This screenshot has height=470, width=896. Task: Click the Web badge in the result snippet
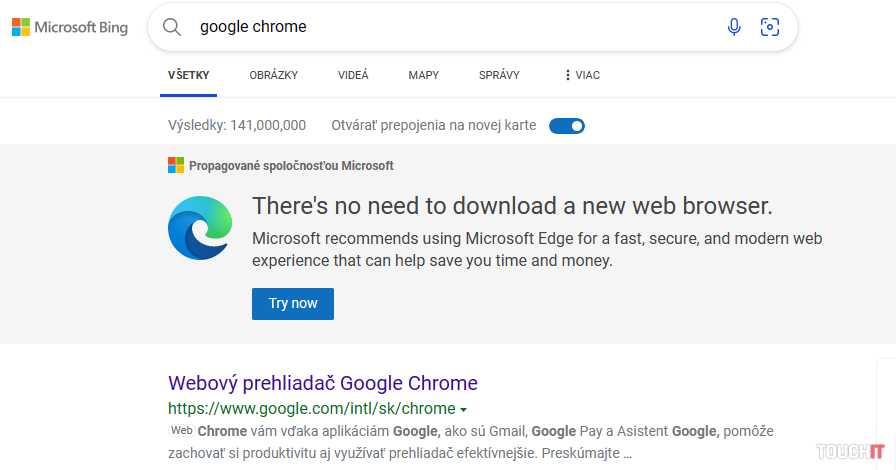[x=181, y=430]
